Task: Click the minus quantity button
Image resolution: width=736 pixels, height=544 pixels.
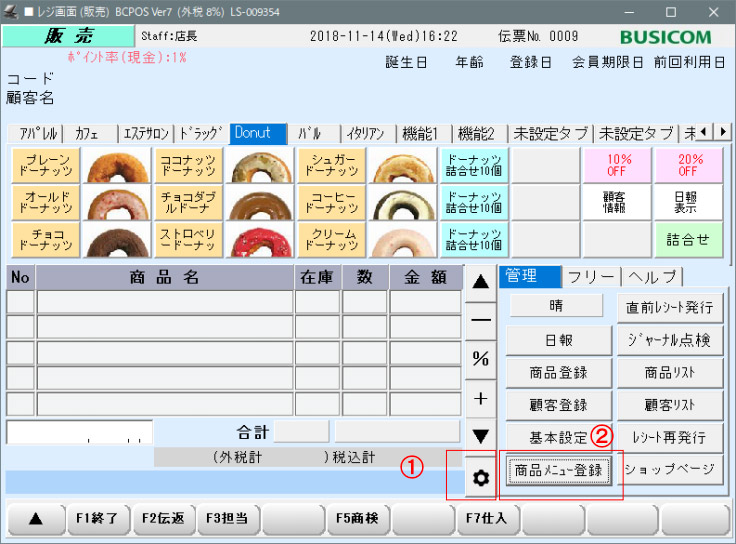Action: [x=481, y=320]
